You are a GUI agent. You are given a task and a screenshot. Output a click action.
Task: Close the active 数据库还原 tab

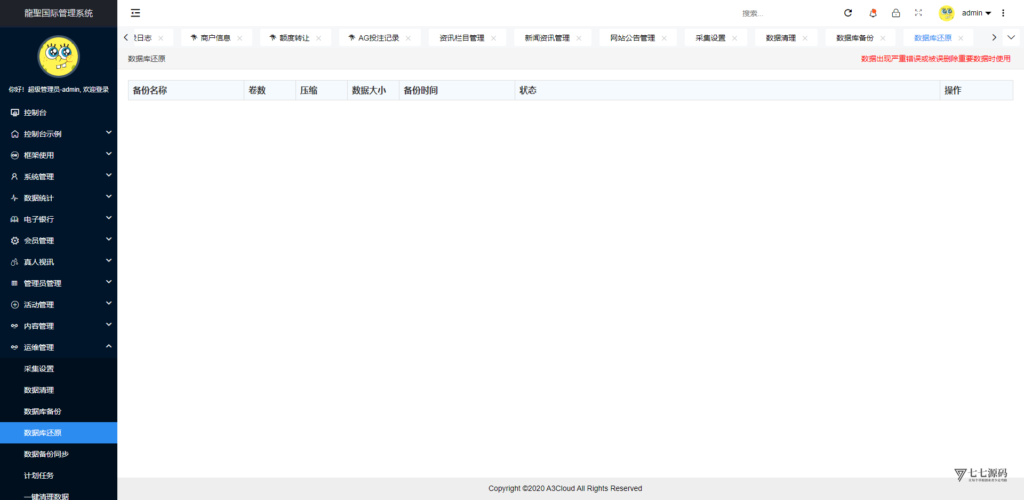pos(961,39)
